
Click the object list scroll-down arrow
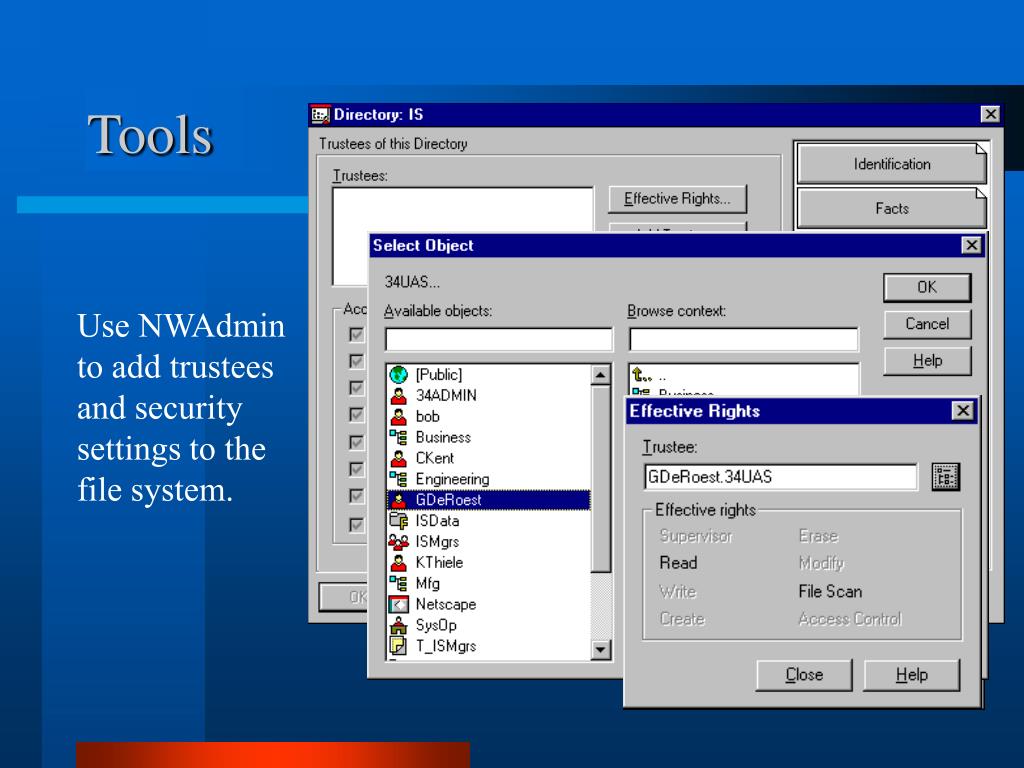(x=600, y=650)
